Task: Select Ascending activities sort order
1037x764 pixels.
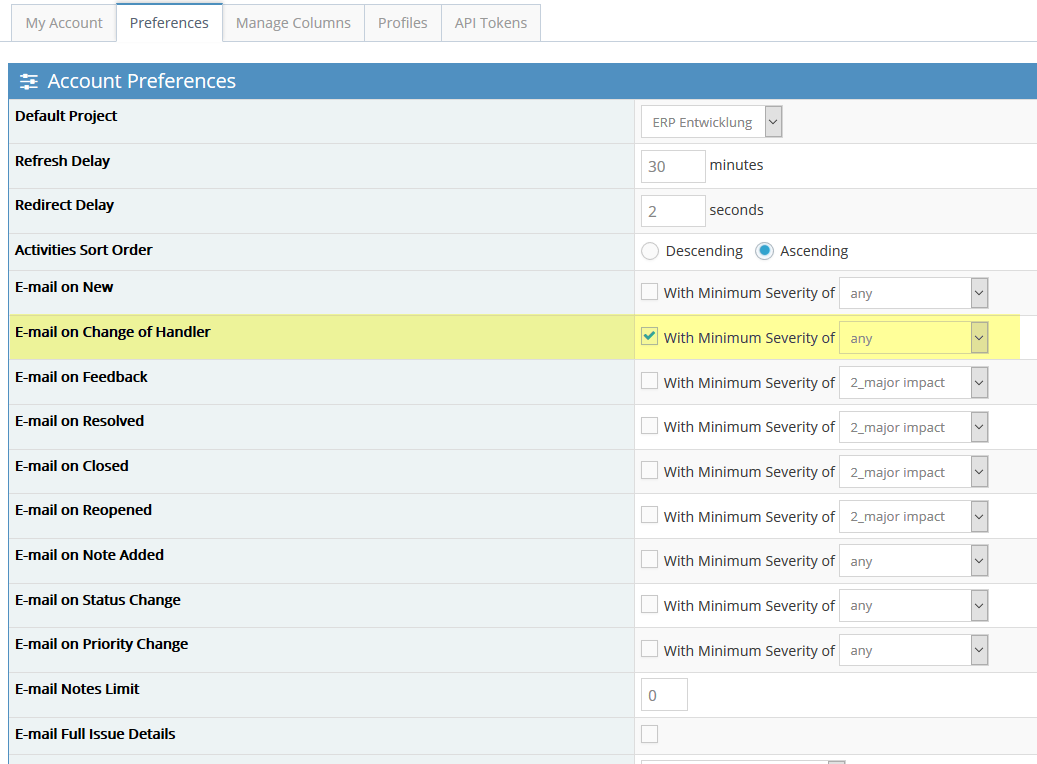Action: [764, 251]
